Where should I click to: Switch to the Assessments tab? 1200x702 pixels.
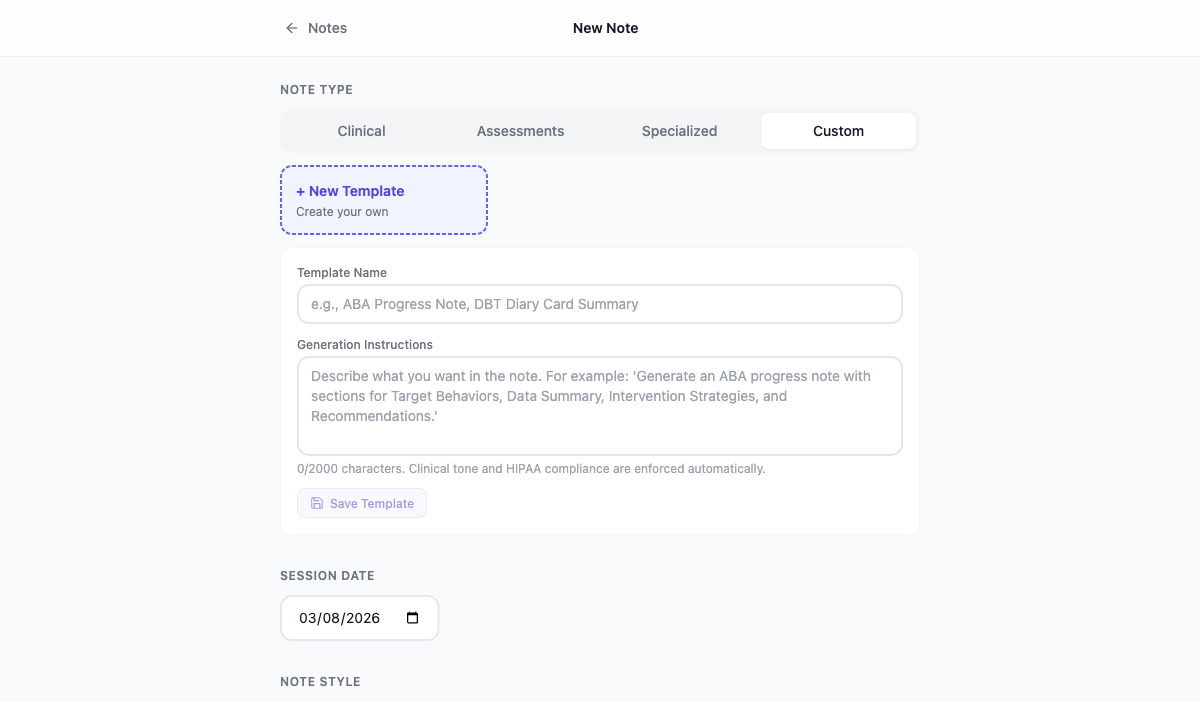(x=520, y=130)
